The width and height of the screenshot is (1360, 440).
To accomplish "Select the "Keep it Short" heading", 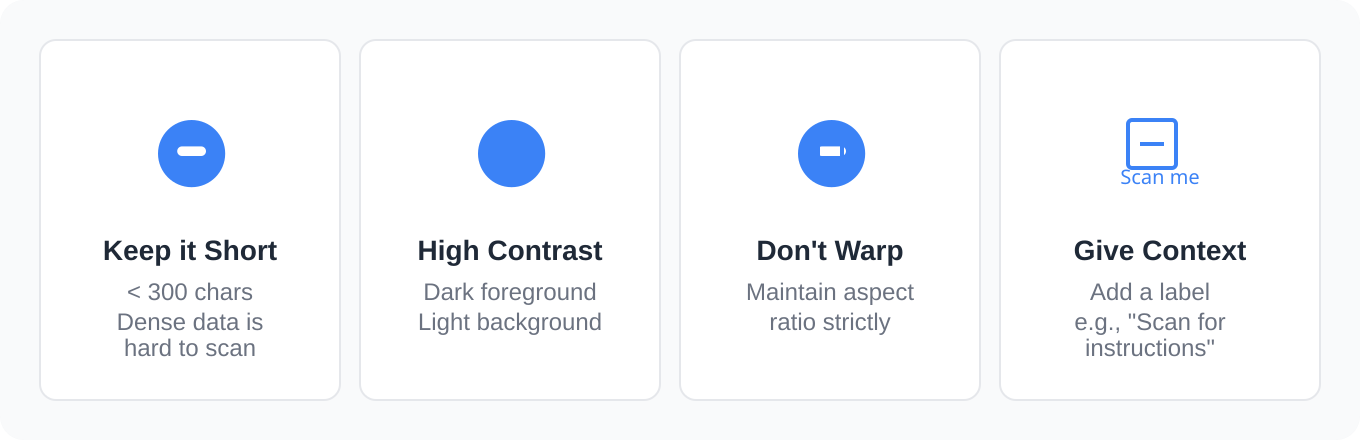I will coord(190,250).
